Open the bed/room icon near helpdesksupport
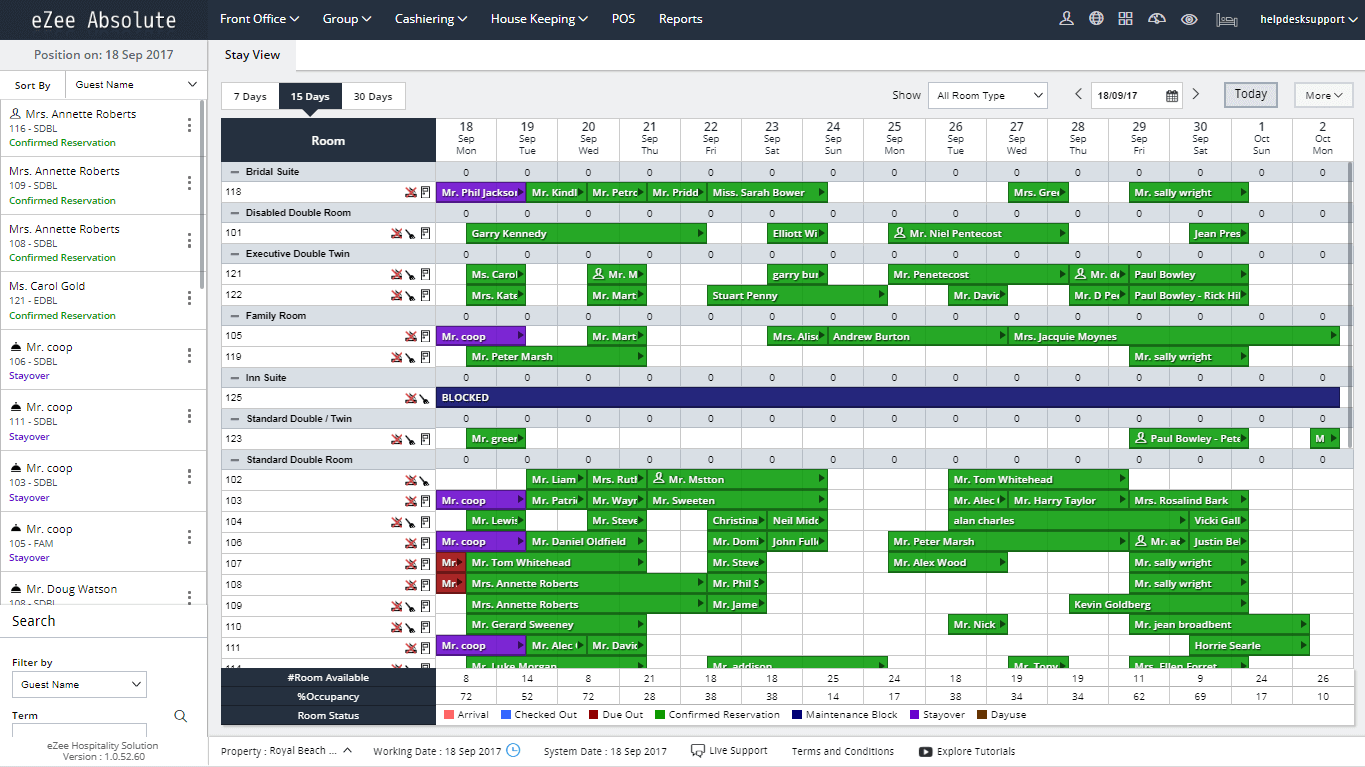Screen dimensions: 1365x767 click(x=1227, y=18)
